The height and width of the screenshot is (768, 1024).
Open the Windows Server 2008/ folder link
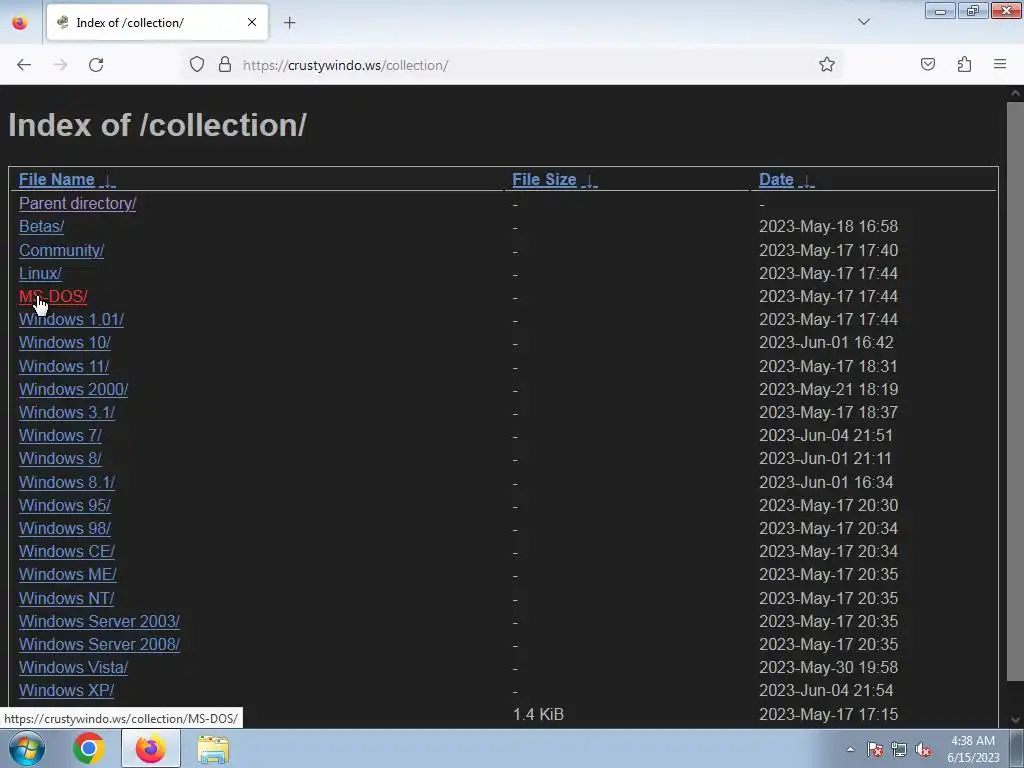click(x=99, y=645)
